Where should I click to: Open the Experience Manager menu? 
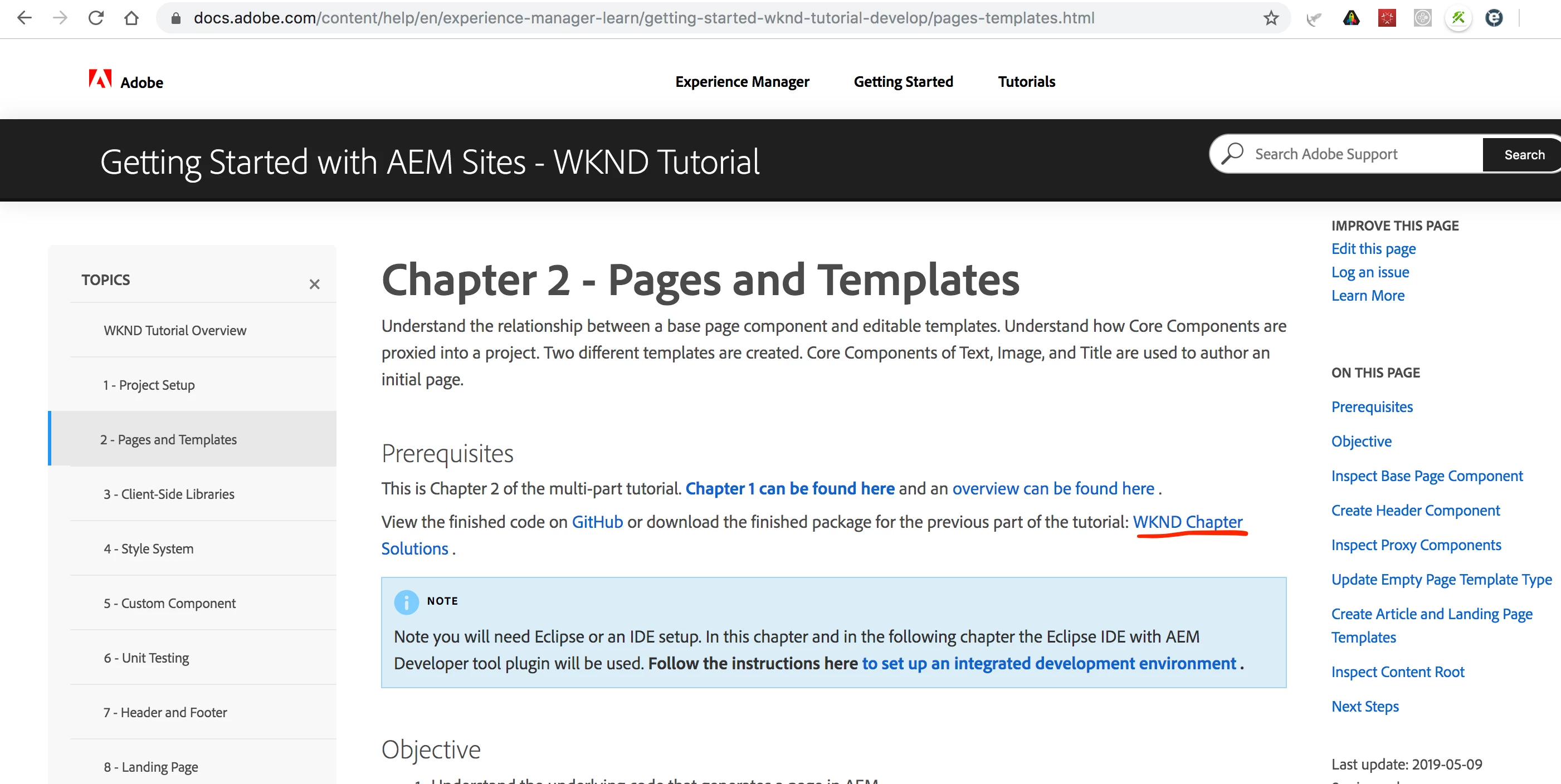[742, 82]
